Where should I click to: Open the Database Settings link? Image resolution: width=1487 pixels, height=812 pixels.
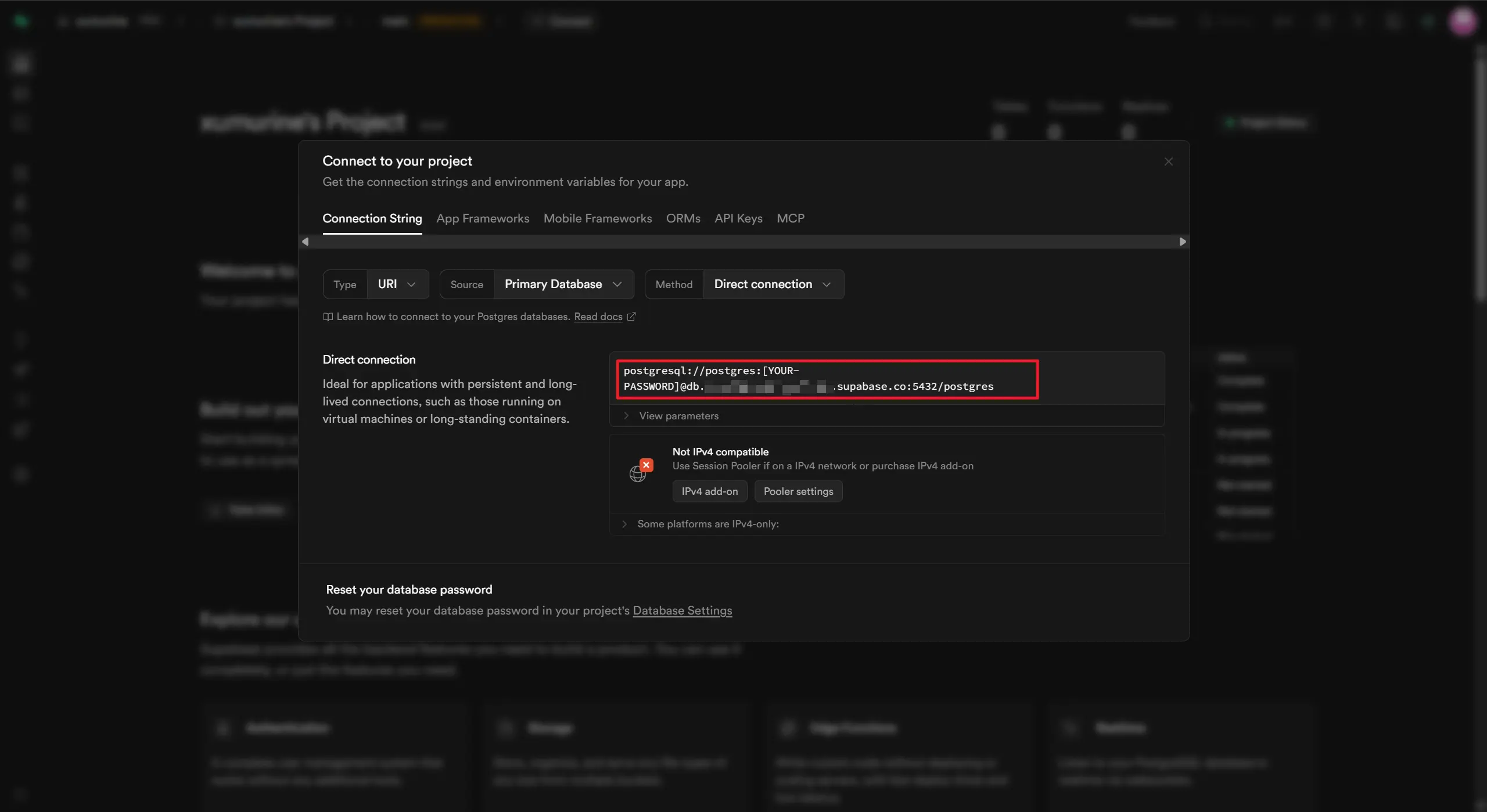(682, 610)
